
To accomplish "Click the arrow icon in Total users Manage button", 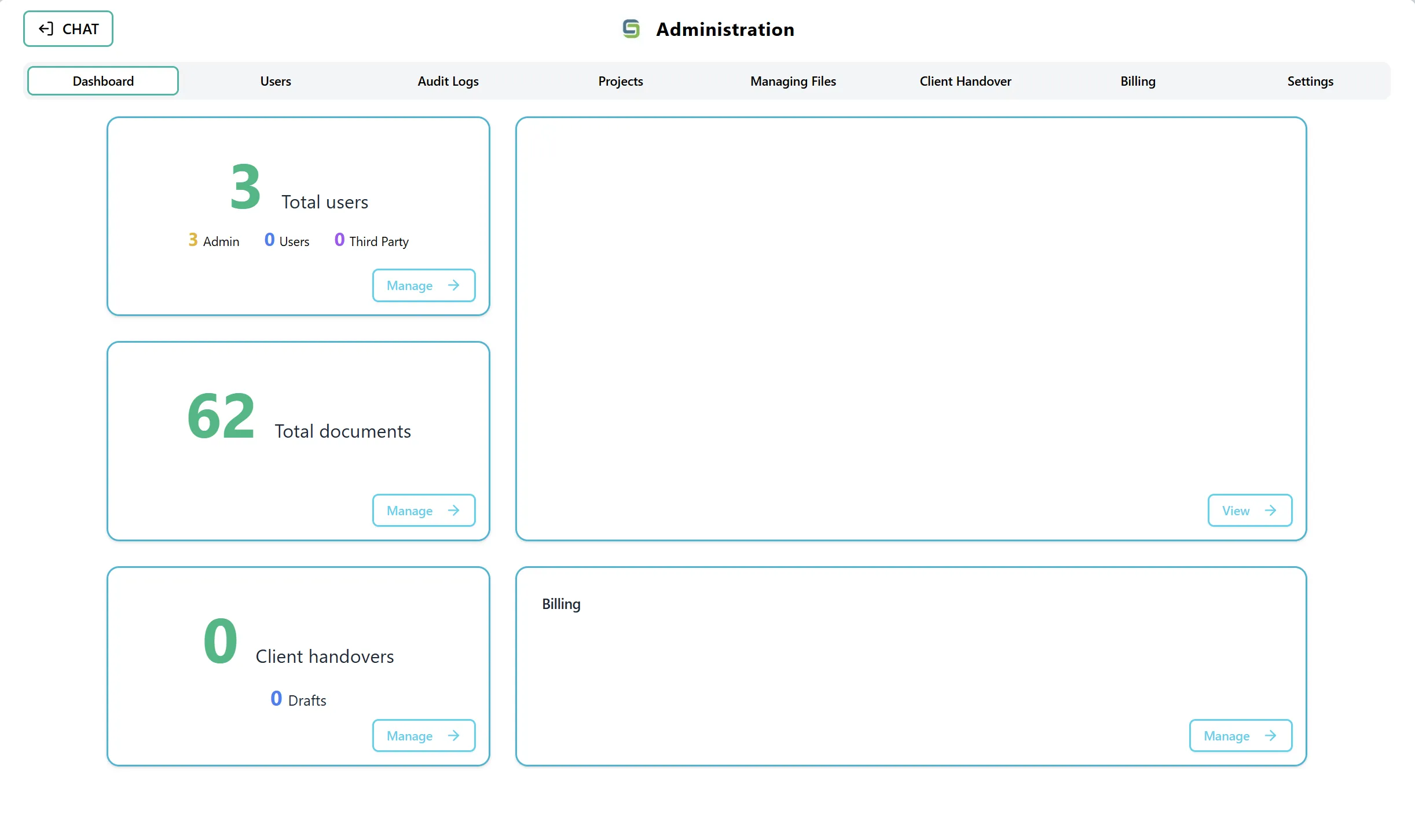I will (453, 285).
